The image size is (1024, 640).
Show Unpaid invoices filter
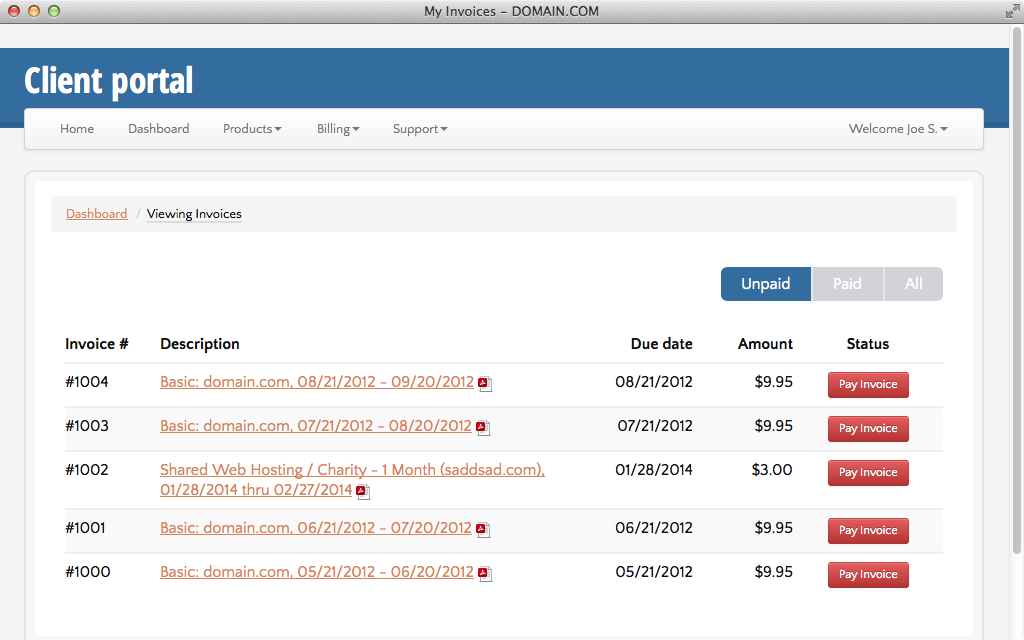(765, 284)
